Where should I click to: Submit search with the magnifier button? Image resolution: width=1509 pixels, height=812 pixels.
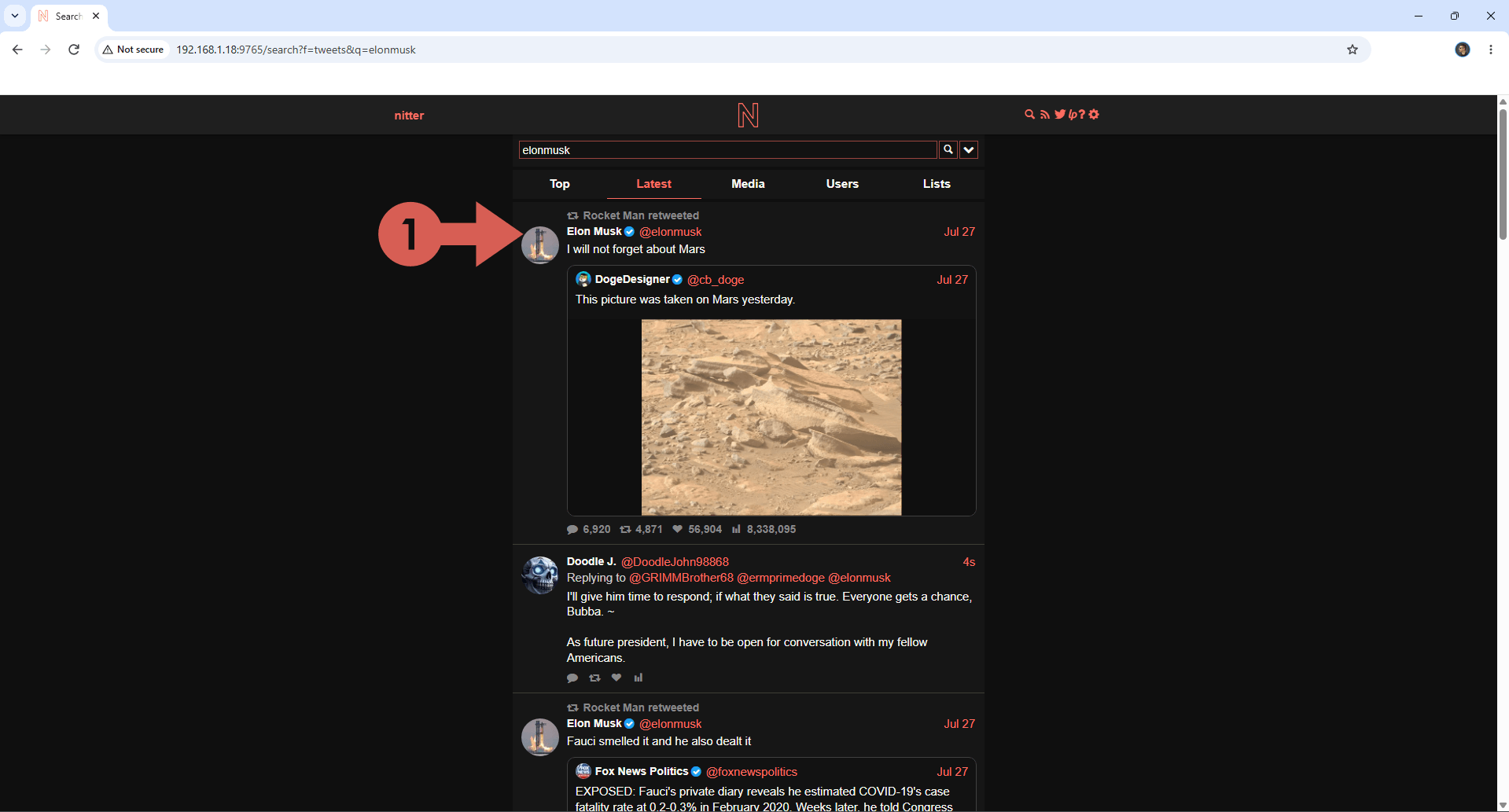click(x=948, y=150)
